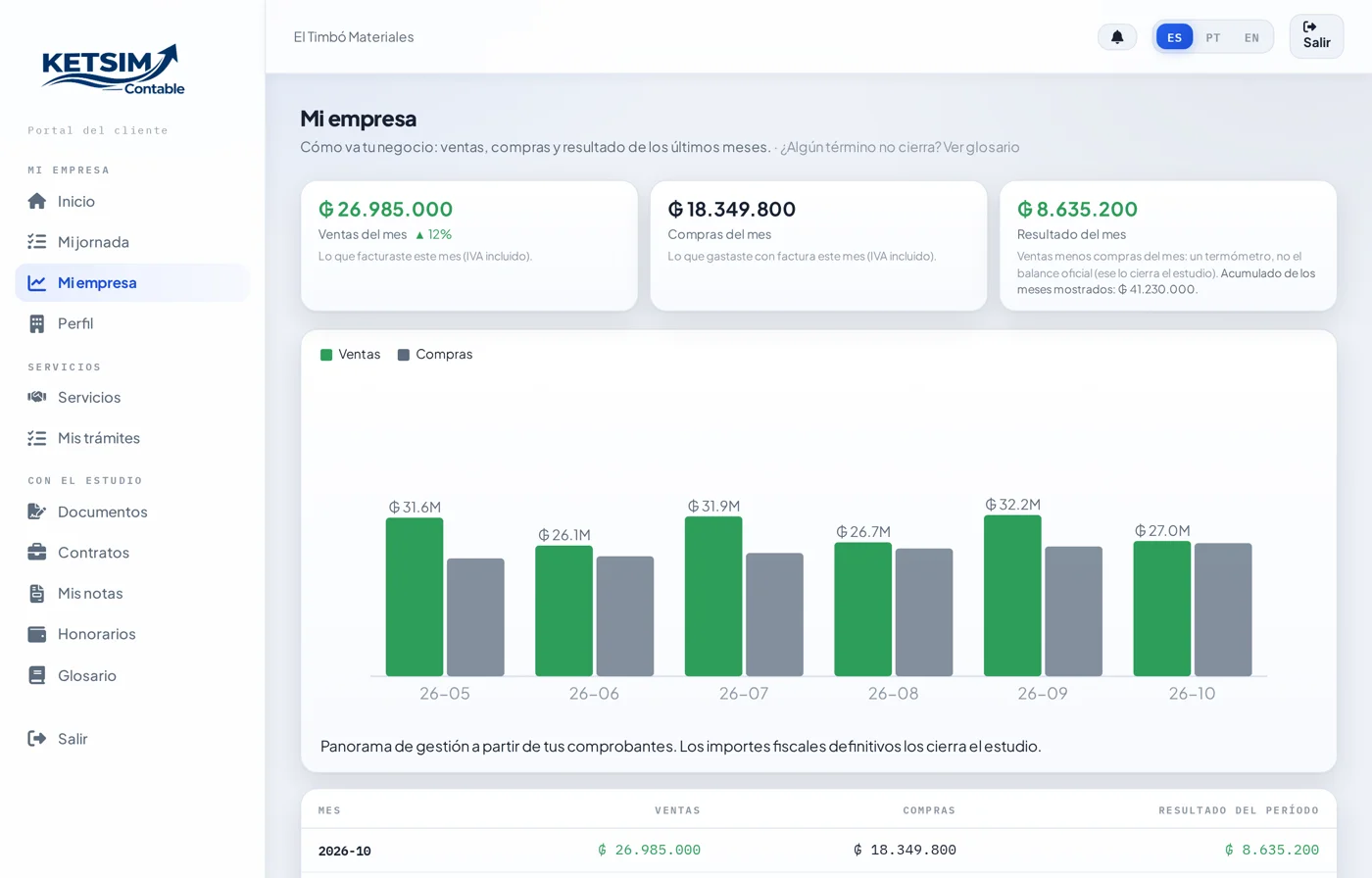The height and width of the screenshot is (878, 1372).
Task: Click the exit arrow icon in the top Salir button
Action: tap(1310, 27)
